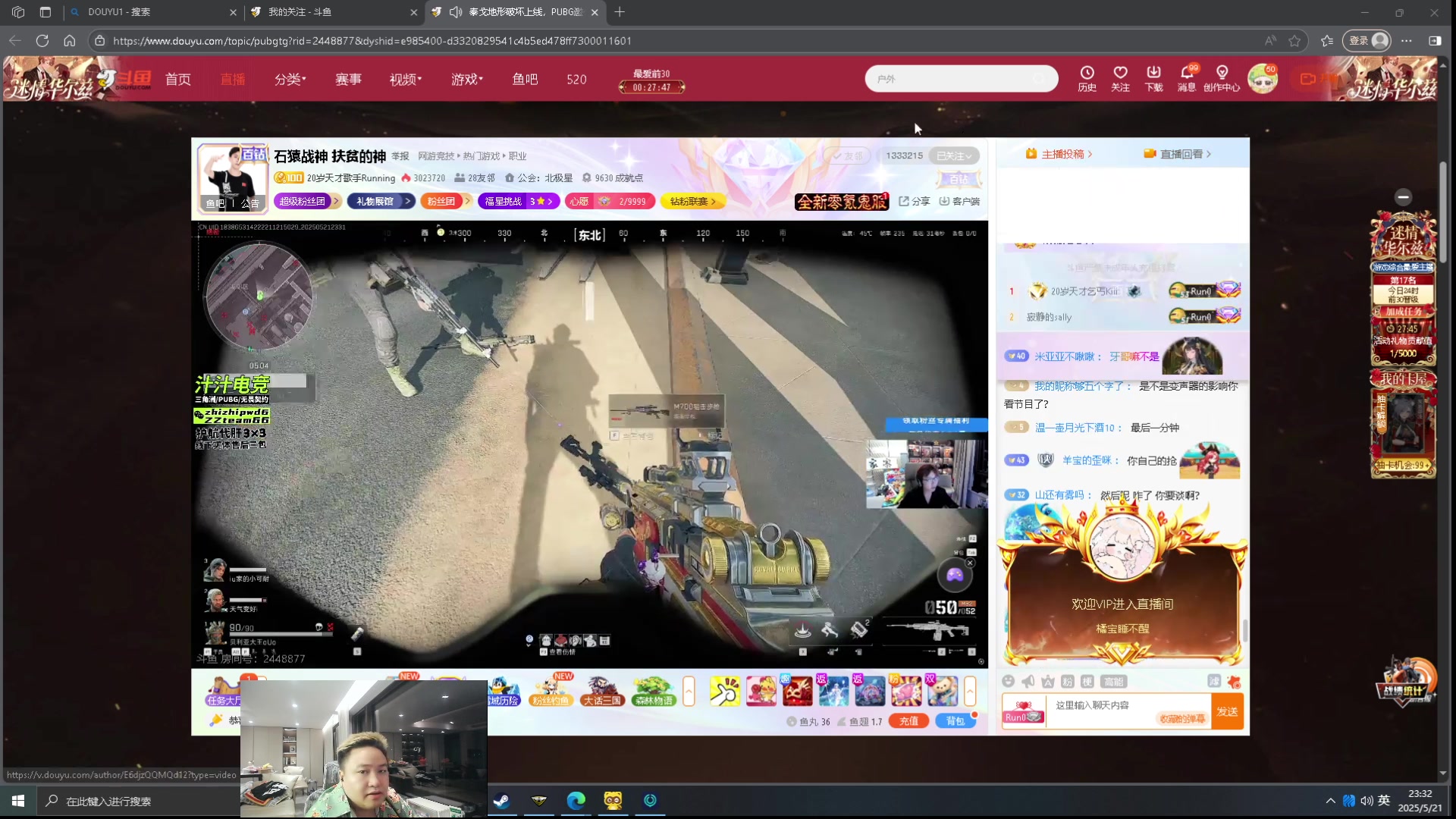
Task: Unmute the tab audio speaker icon
Action: pos(456,12)
